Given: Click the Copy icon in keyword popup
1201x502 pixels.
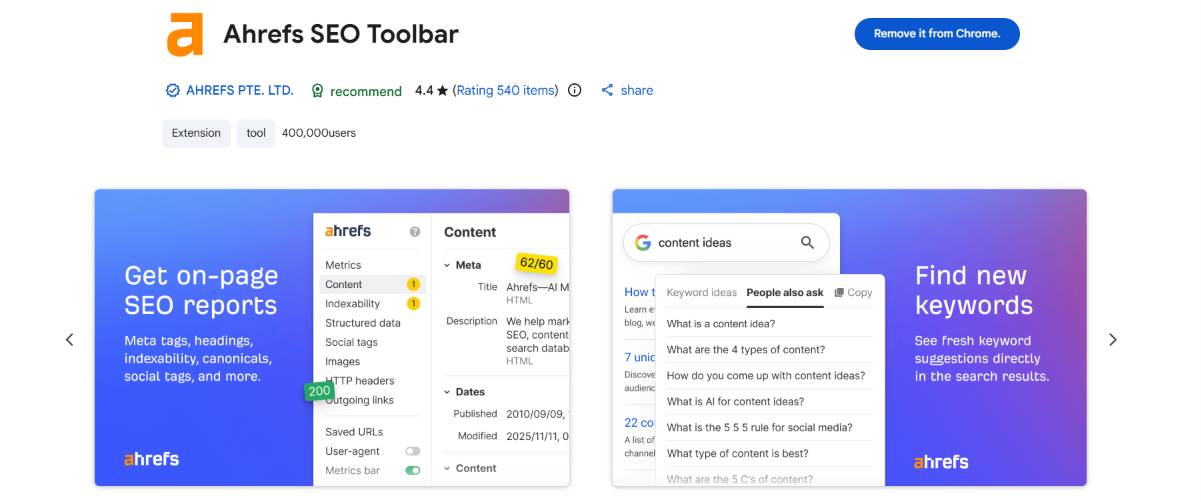Looking at the screenshot, I should tap(839, 293).
